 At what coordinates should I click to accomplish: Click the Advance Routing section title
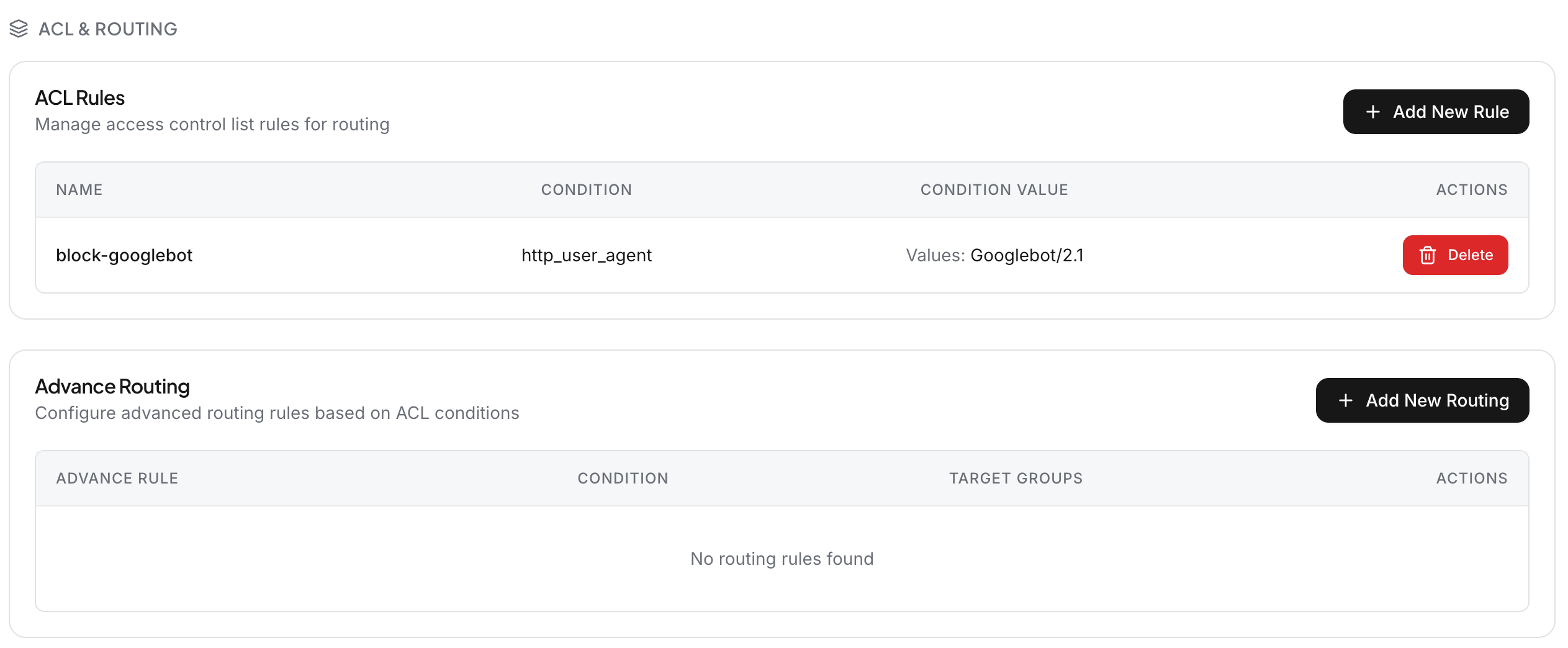tap(112, 386)
